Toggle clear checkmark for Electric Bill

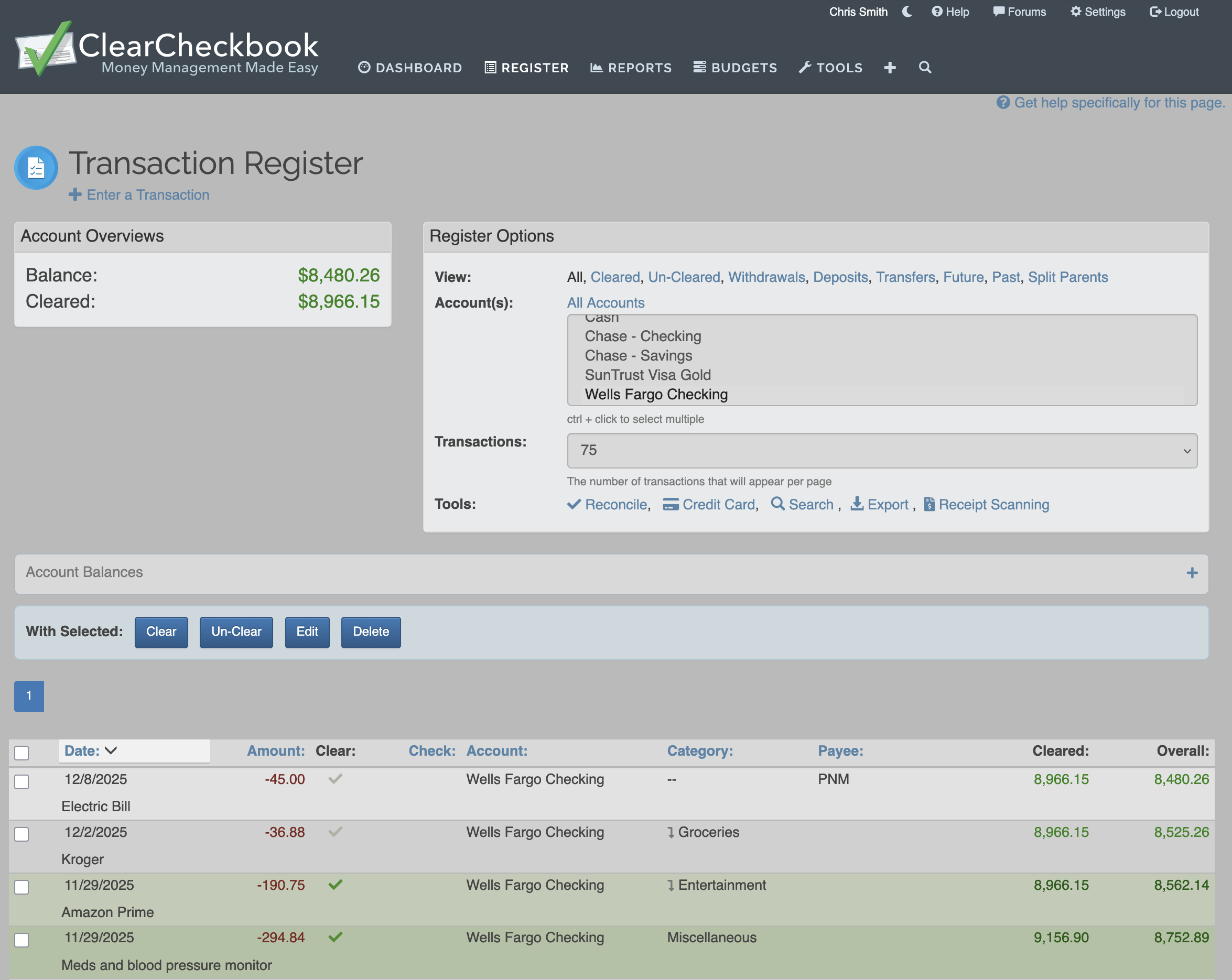click(x=336, y=779)
